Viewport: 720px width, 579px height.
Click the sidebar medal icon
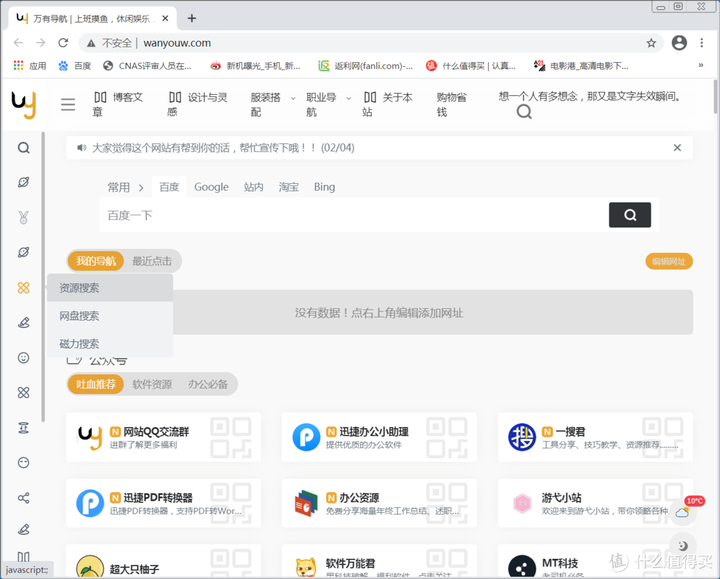click(x=23, y=217)
